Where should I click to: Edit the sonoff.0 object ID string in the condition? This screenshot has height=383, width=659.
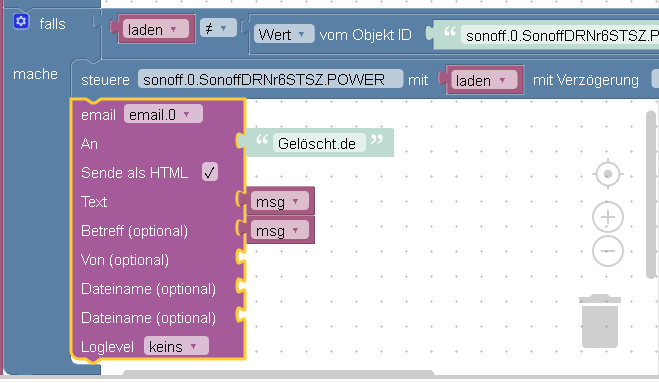560,35
